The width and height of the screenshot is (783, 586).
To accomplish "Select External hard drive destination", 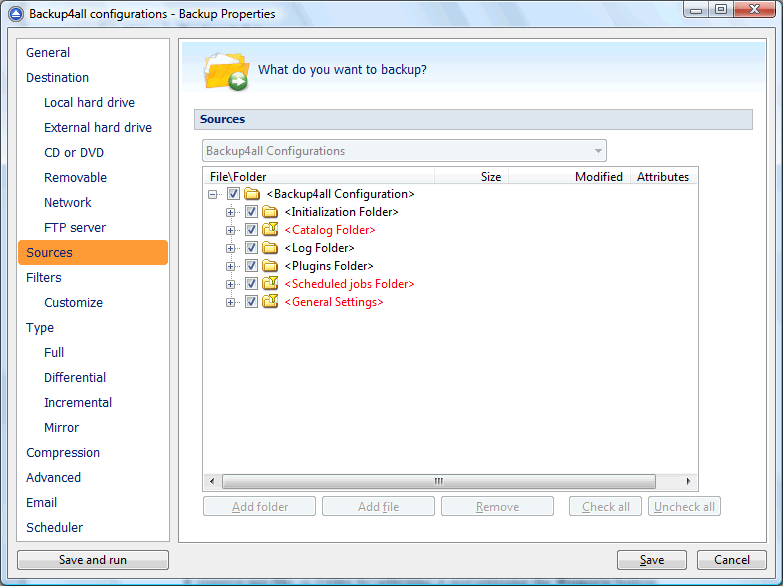I will coord(98,127).
